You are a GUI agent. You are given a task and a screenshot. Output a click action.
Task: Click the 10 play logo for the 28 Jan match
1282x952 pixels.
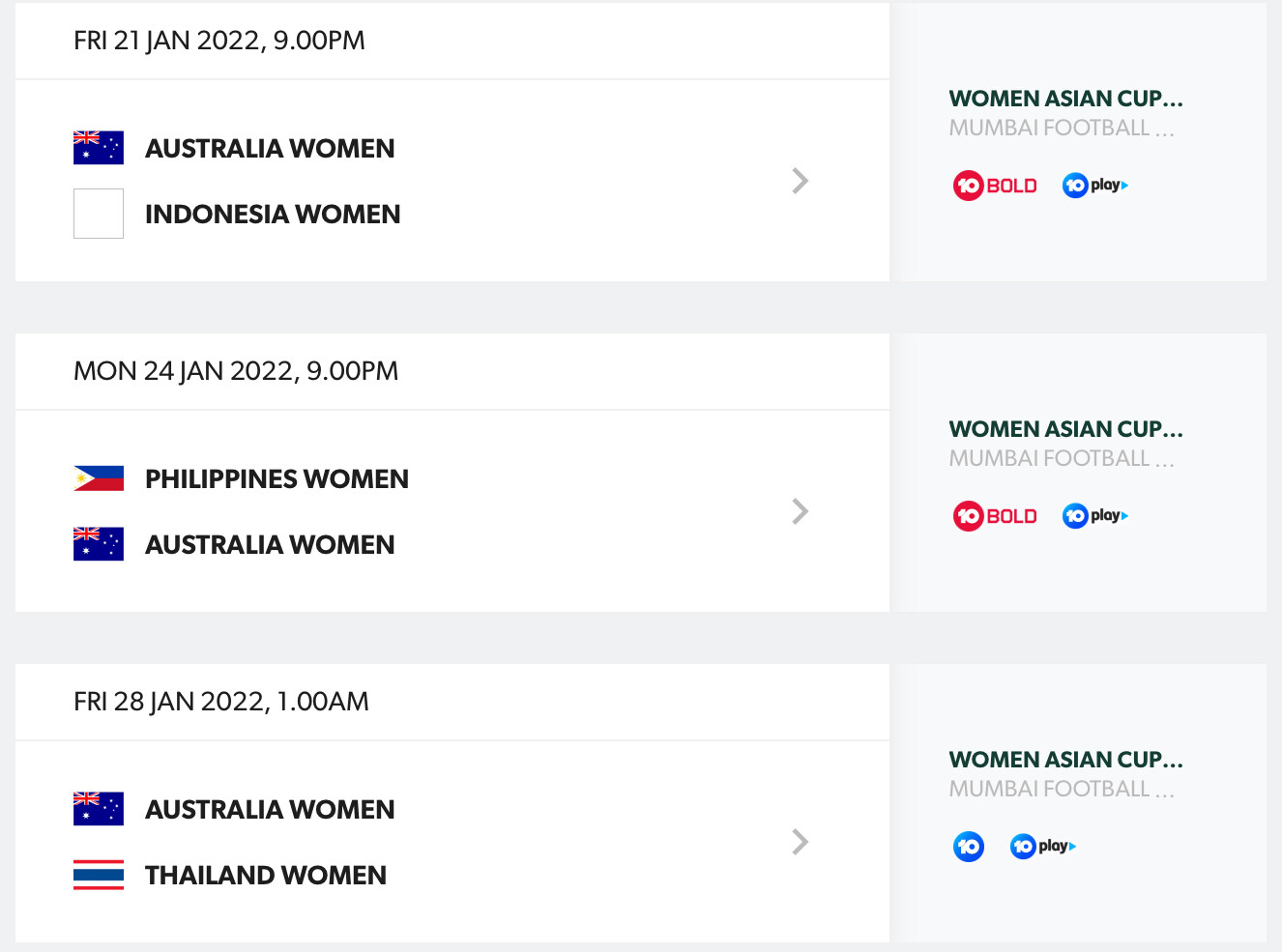[1043, 847]
